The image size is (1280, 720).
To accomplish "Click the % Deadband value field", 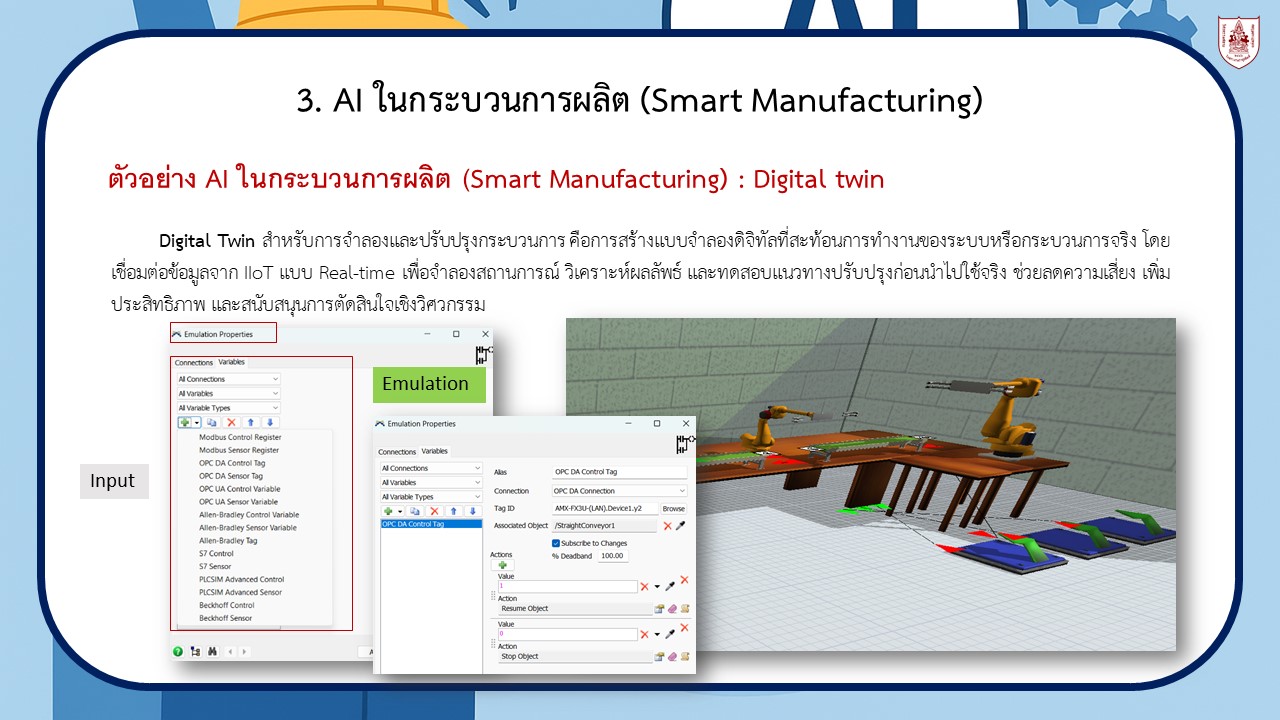I will click(x=612, y=556).
